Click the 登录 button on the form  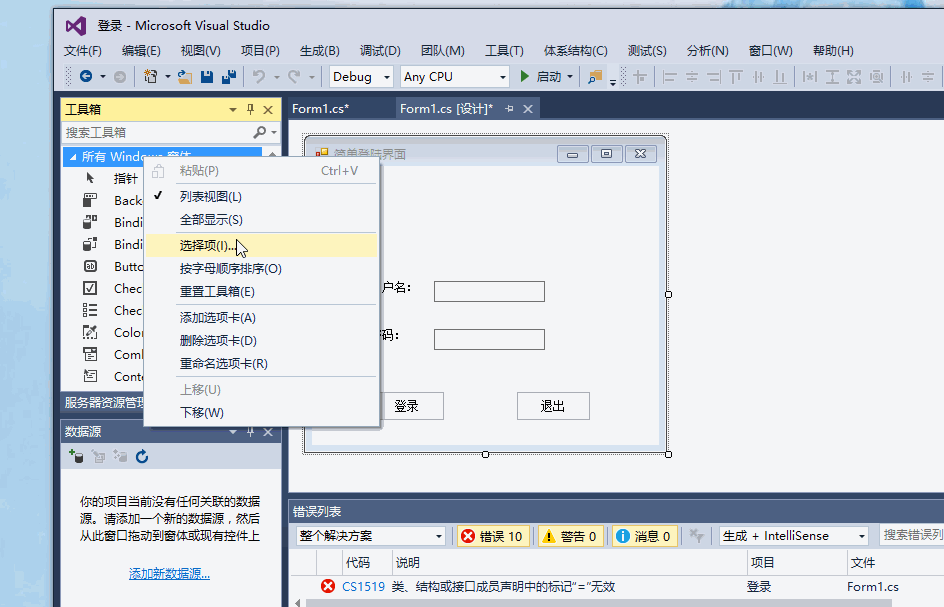point(412,406)
